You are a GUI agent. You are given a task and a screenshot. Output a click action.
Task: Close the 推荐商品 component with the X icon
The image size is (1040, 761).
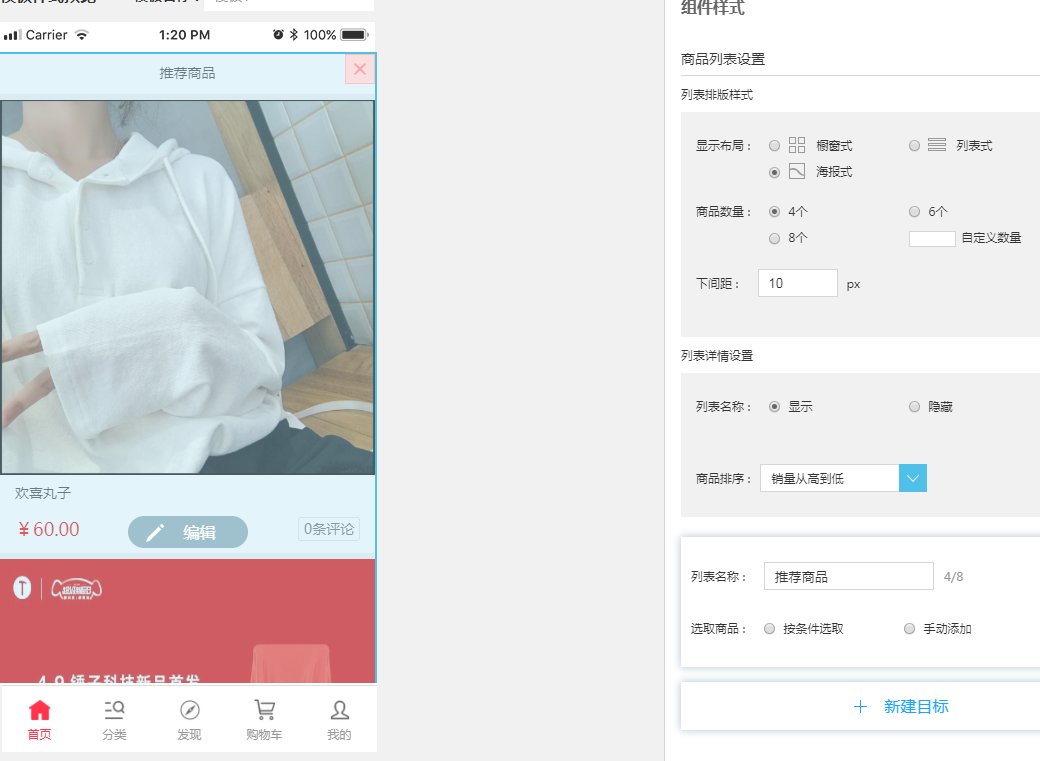tap(360, 70)
